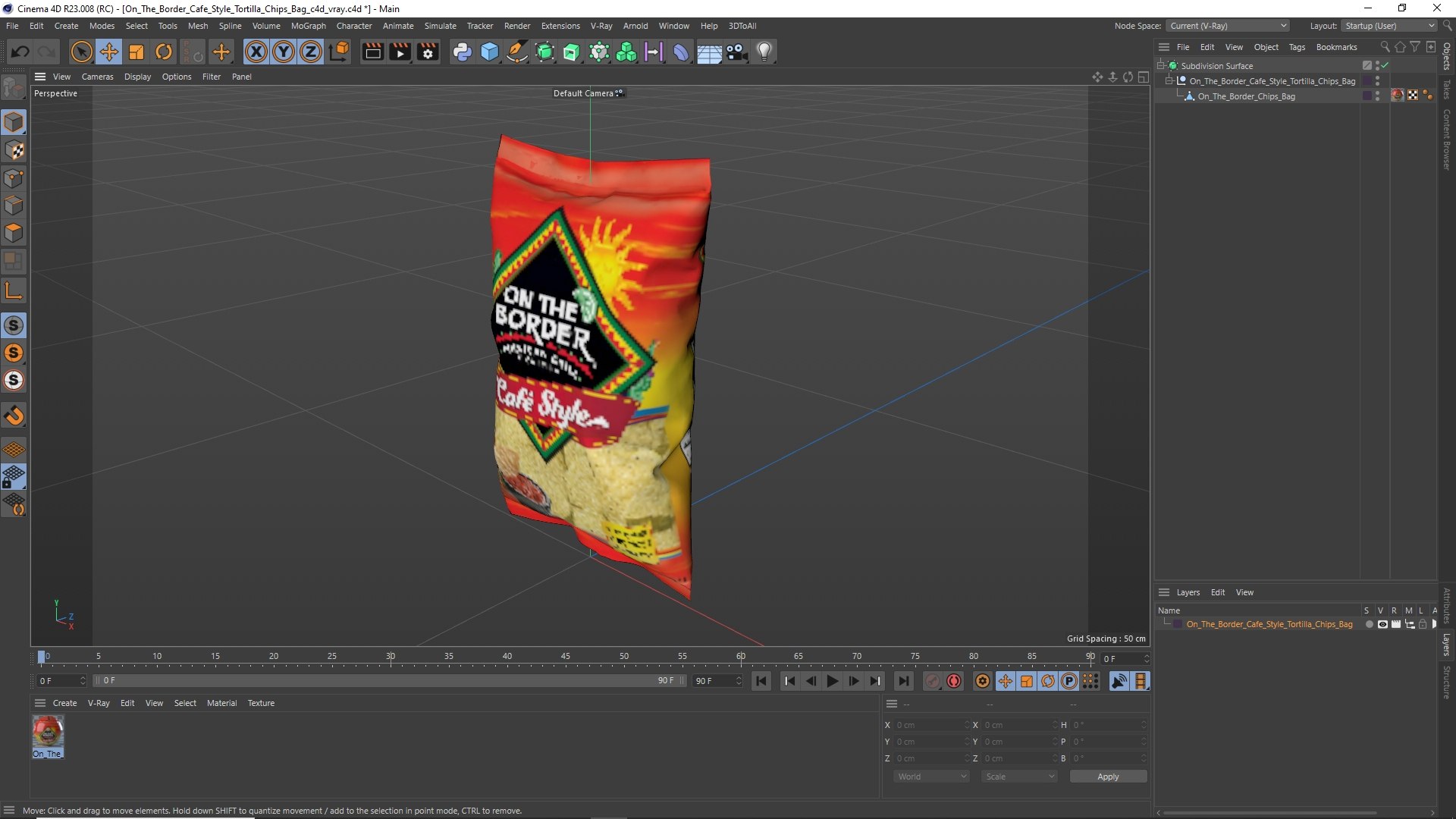Toggle X axis lock
This screenshot has width=1456, height=819.
[x=256, y=52]
